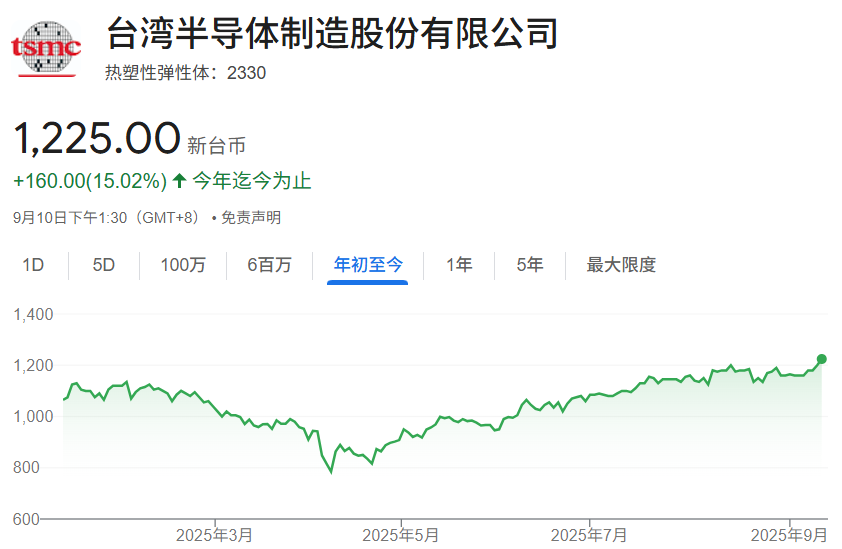Click the 2025年7月 axis label
Image resolution: width=842 pixels, height=549 pixels.
tap(589, 535)
